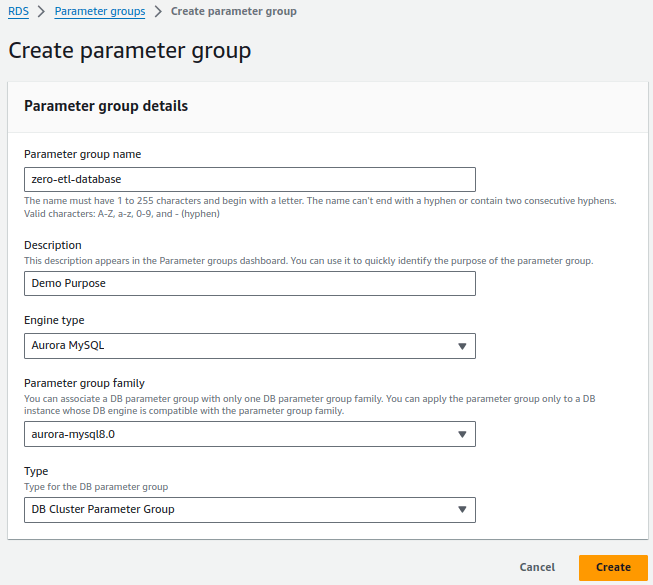Click into the Description text field
The image size is (653, 585).
coord(249,283)
